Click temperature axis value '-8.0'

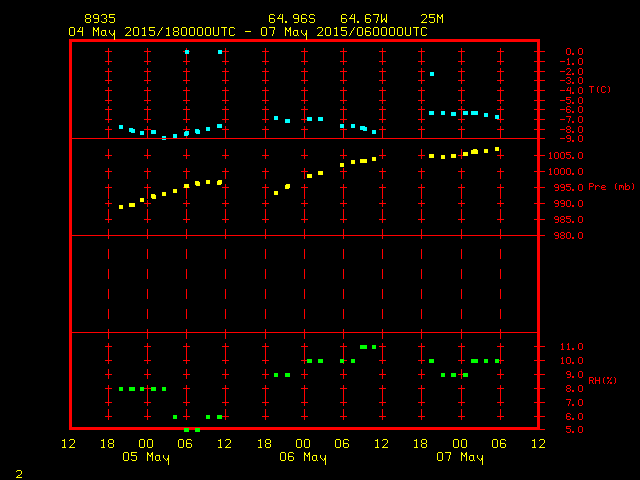coord(571,130)
